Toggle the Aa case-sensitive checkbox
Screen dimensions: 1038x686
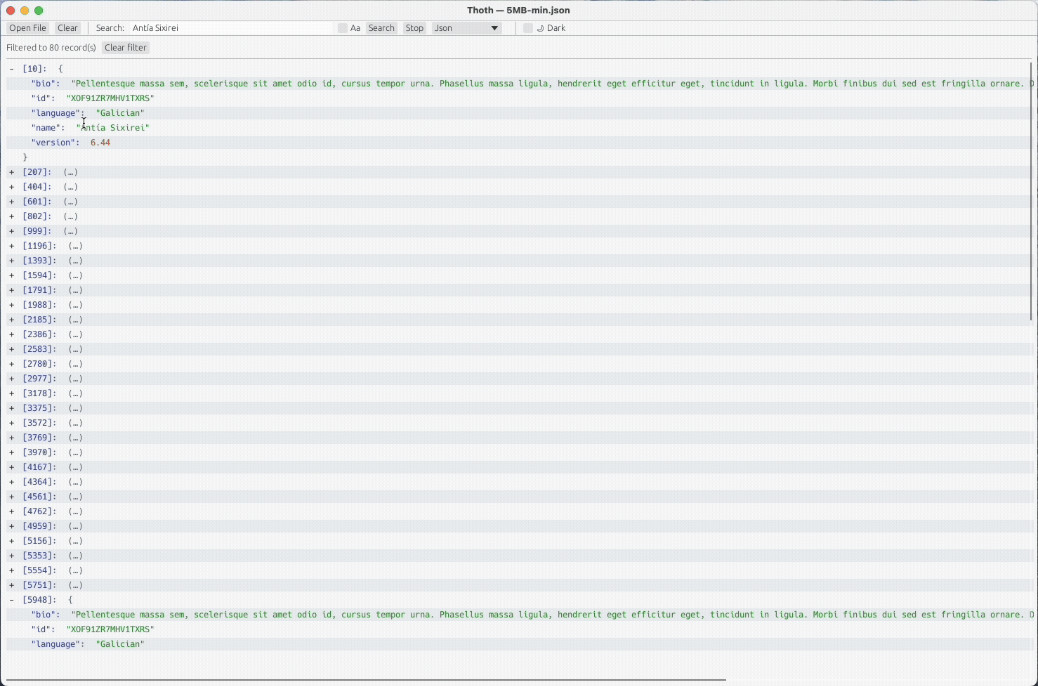(342, 28)
